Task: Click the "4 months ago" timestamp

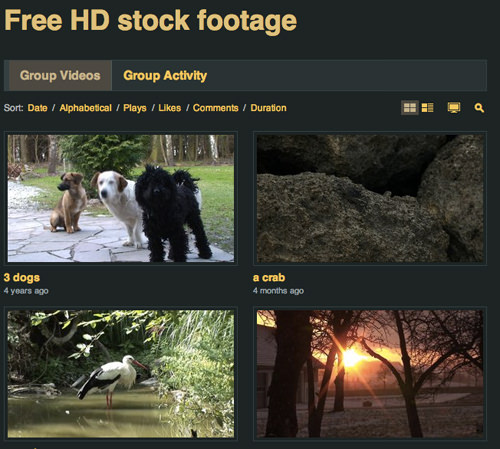Action: pos(278,291)
